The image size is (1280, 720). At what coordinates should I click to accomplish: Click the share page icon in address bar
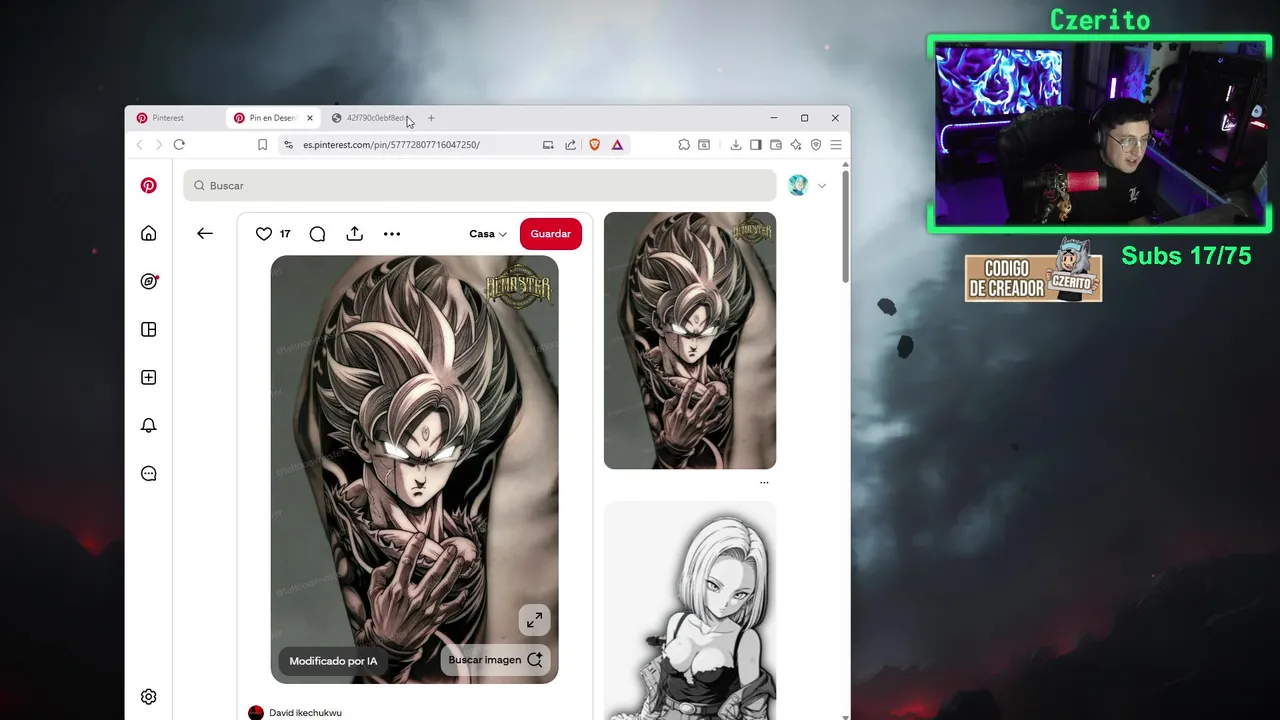[570, 145]
